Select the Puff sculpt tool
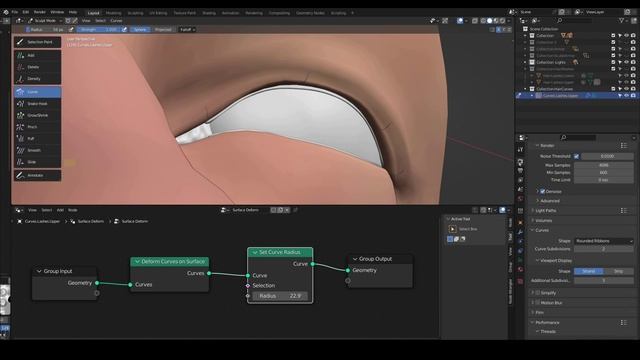640x360 pixels. click(x=37, y=139)
